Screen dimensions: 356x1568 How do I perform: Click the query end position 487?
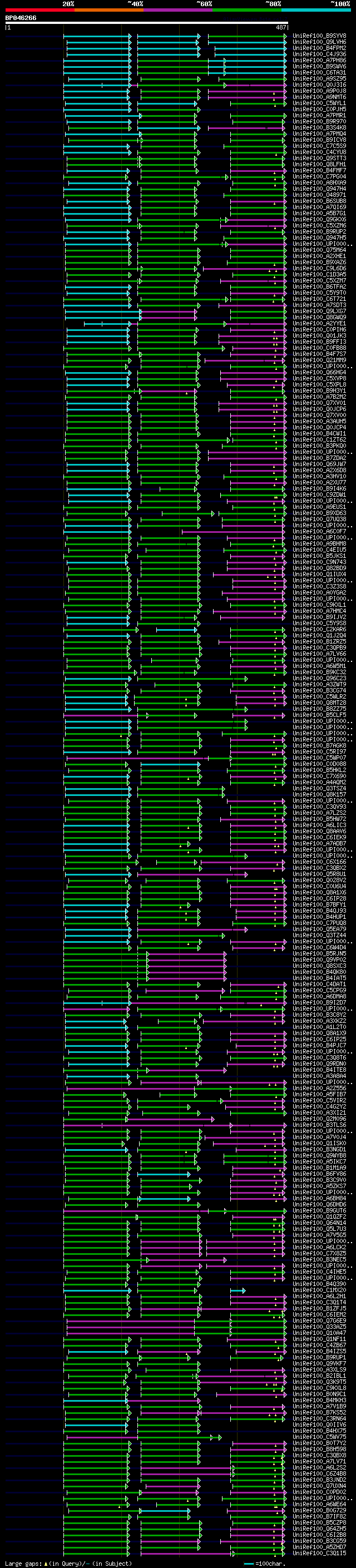[x=280, y=27]
